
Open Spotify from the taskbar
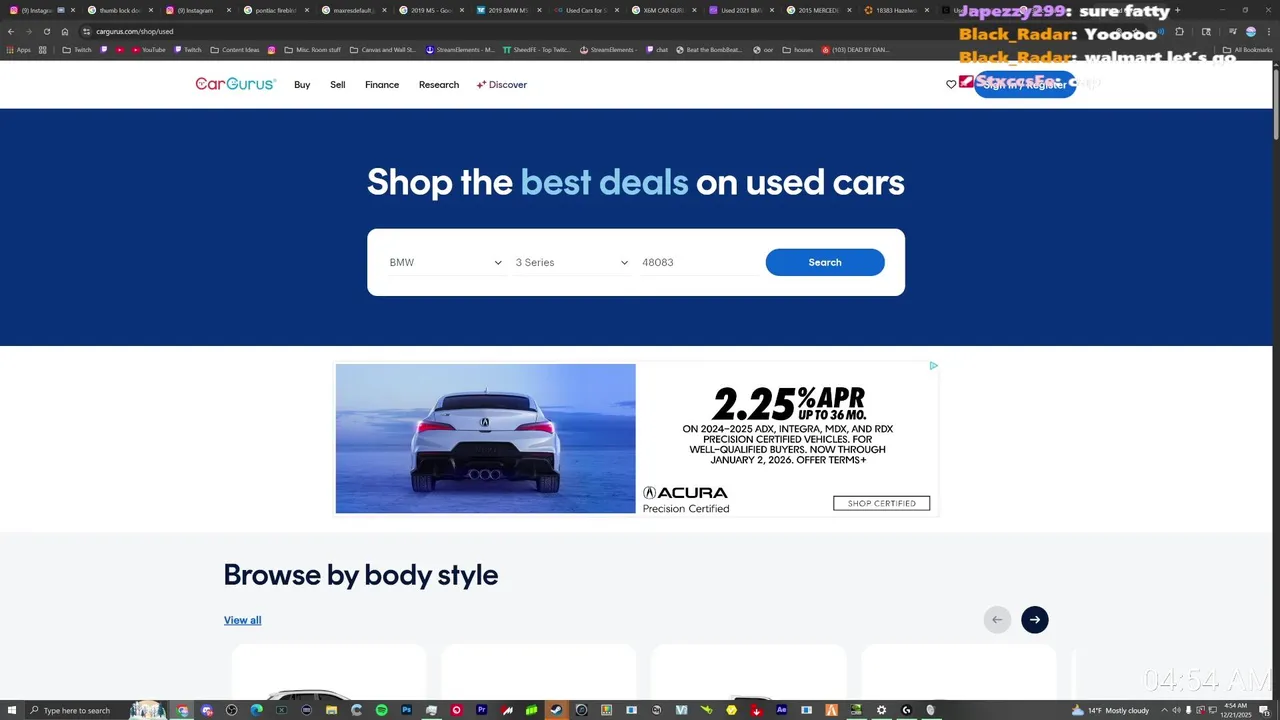click(381, 710)
